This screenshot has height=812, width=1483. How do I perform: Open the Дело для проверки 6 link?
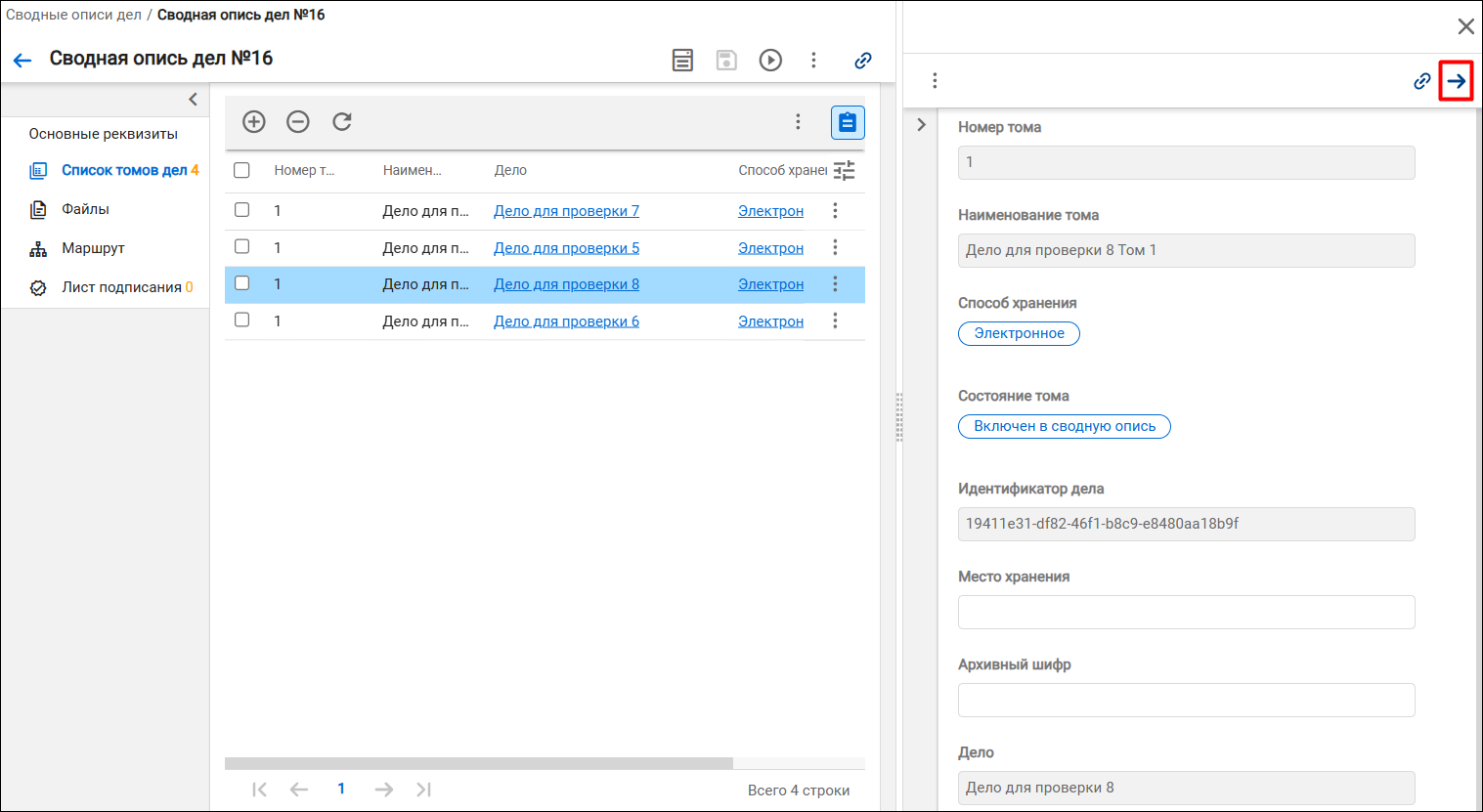(566, 321)
